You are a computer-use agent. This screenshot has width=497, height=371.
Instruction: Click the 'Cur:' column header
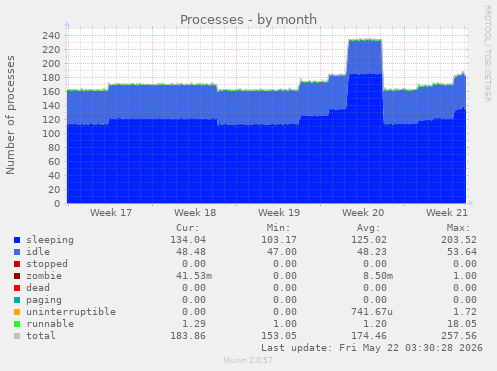[x=188, y=228]
